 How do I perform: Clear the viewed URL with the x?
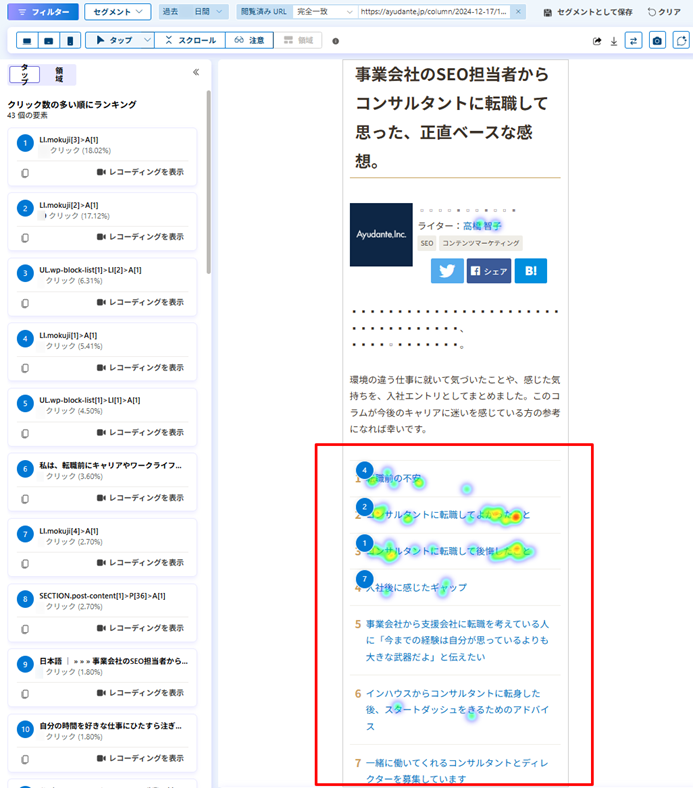(x=518, y=12)
